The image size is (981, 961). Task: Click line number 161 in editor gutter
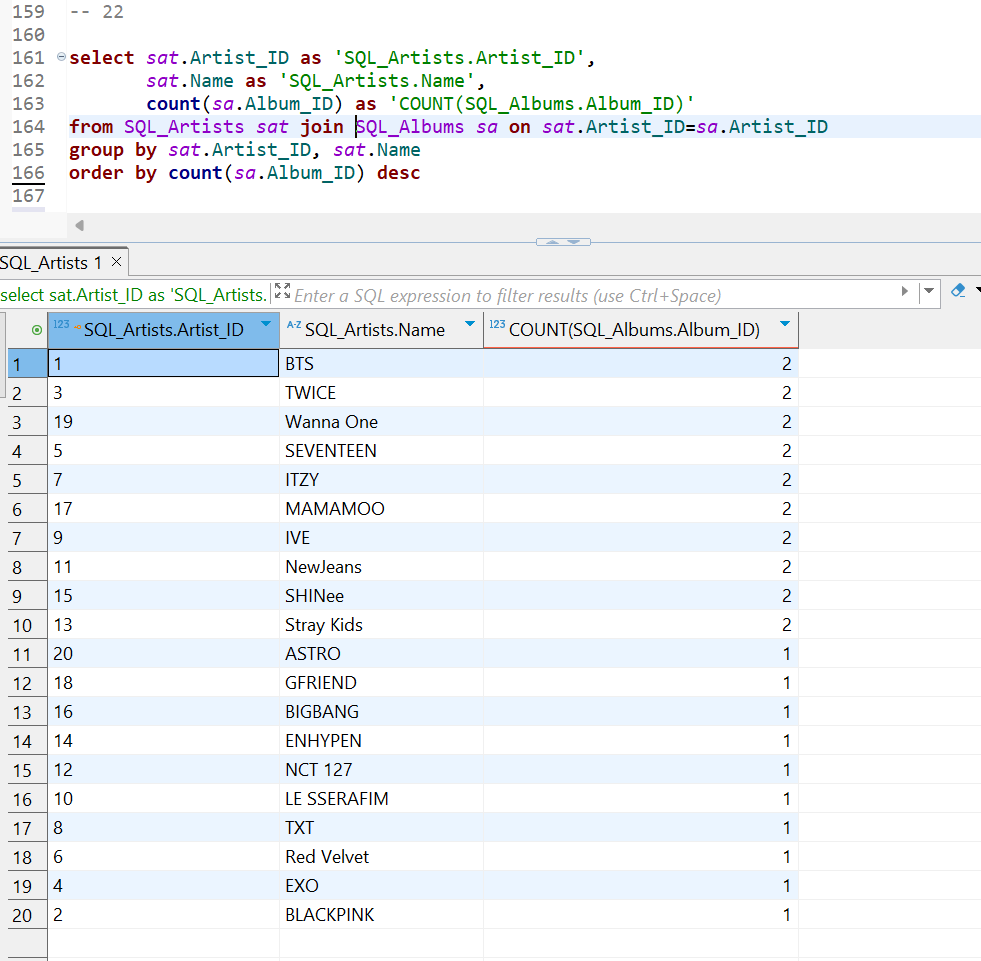(x=29, y=58)
